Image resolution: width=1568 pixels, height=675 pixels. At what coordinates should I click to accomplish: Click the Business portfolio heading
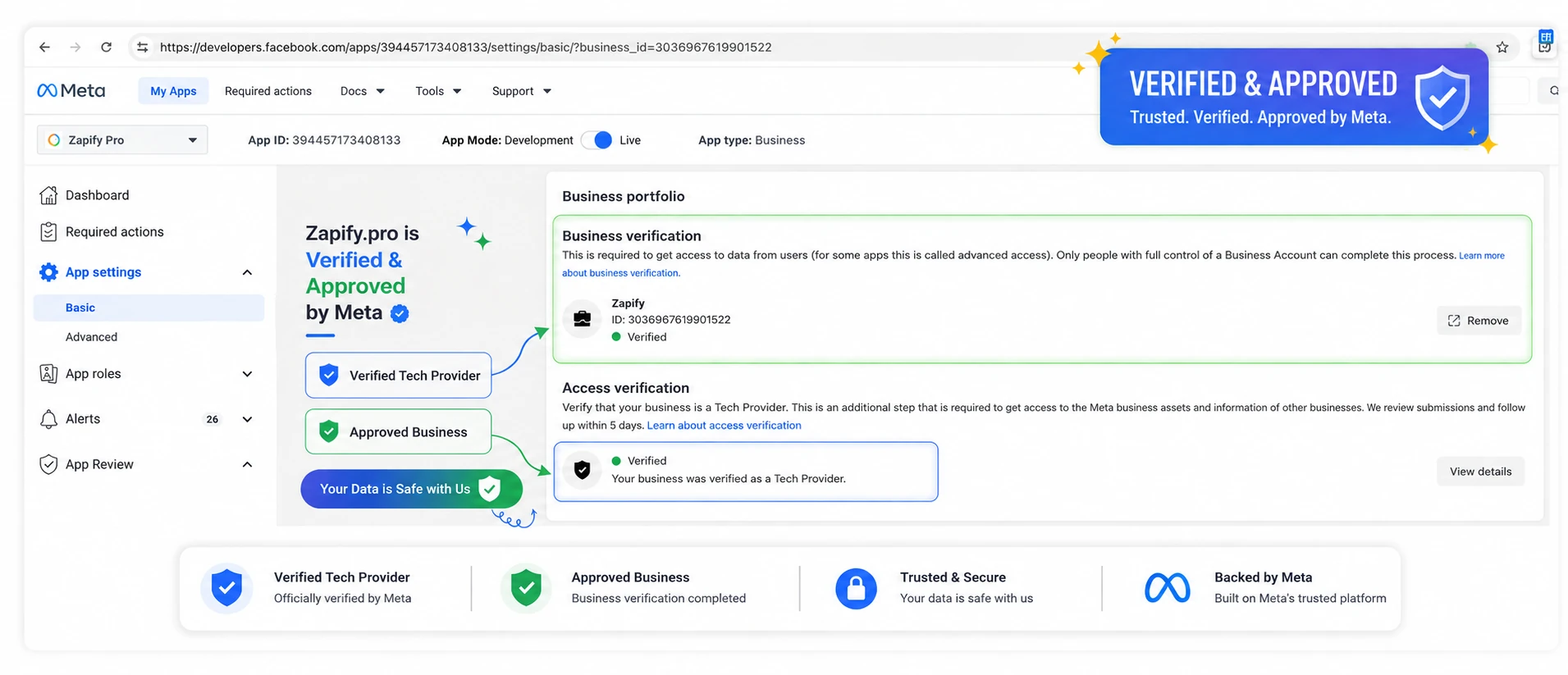(x=623, y=196)
